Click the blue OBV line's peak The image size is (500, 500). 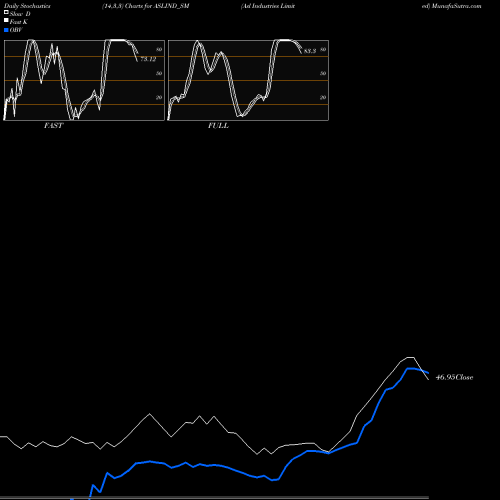pos(410,369)
